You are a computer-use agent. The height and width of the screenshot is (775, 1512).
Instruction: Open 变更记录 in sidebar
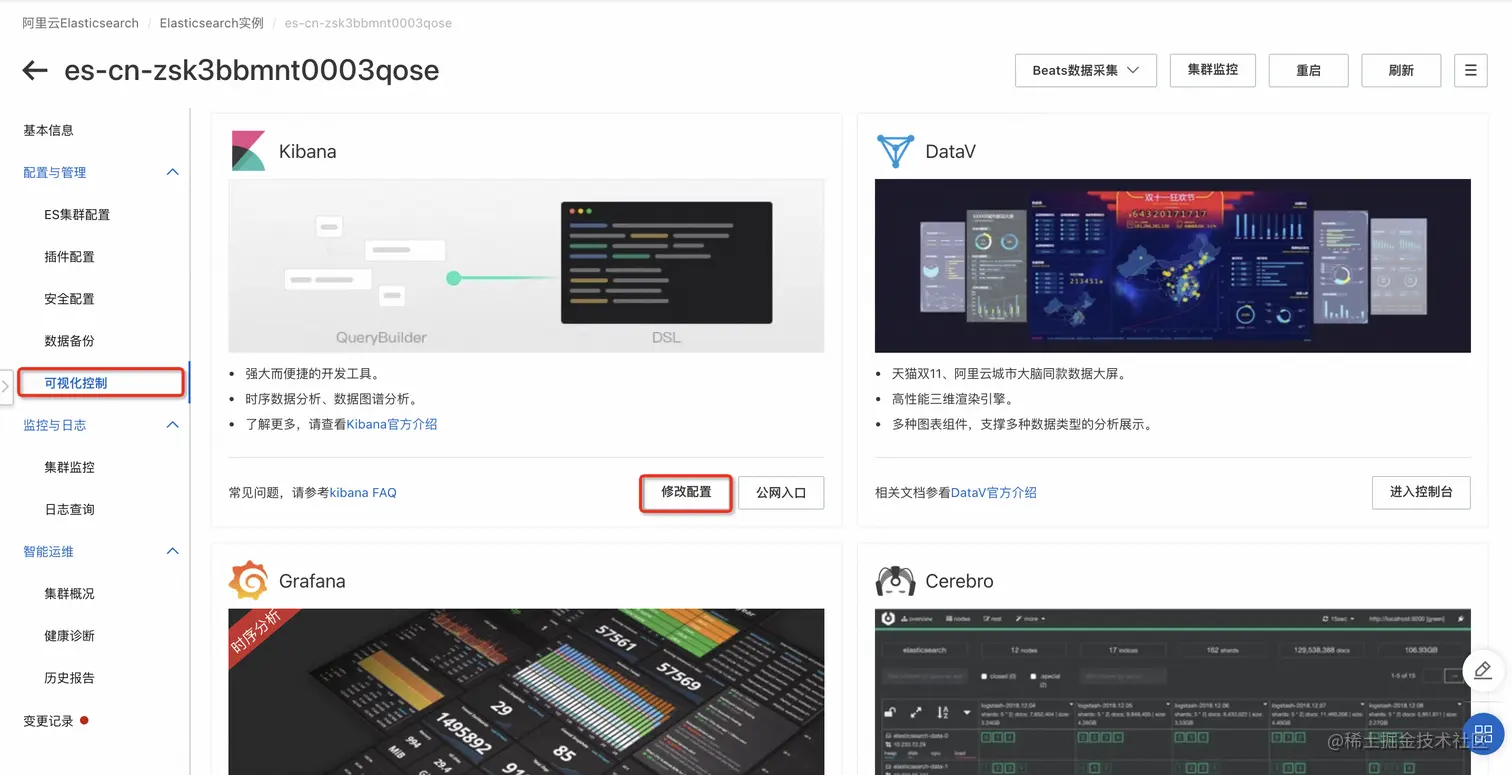click(x=48, y=720)
